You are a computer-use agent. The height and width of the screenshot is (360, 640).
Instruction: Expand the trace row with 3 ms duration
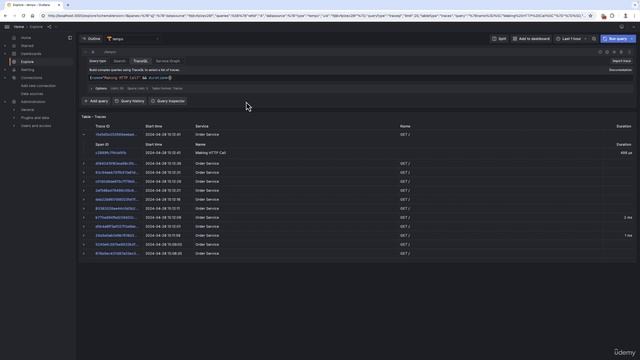[84, 218]
